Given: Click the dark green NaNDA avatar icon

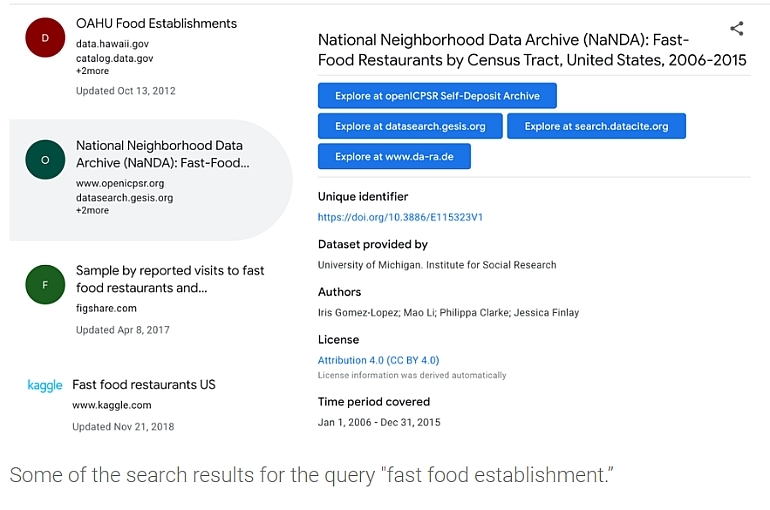Looking at the screenshot, I should (45, 160).
